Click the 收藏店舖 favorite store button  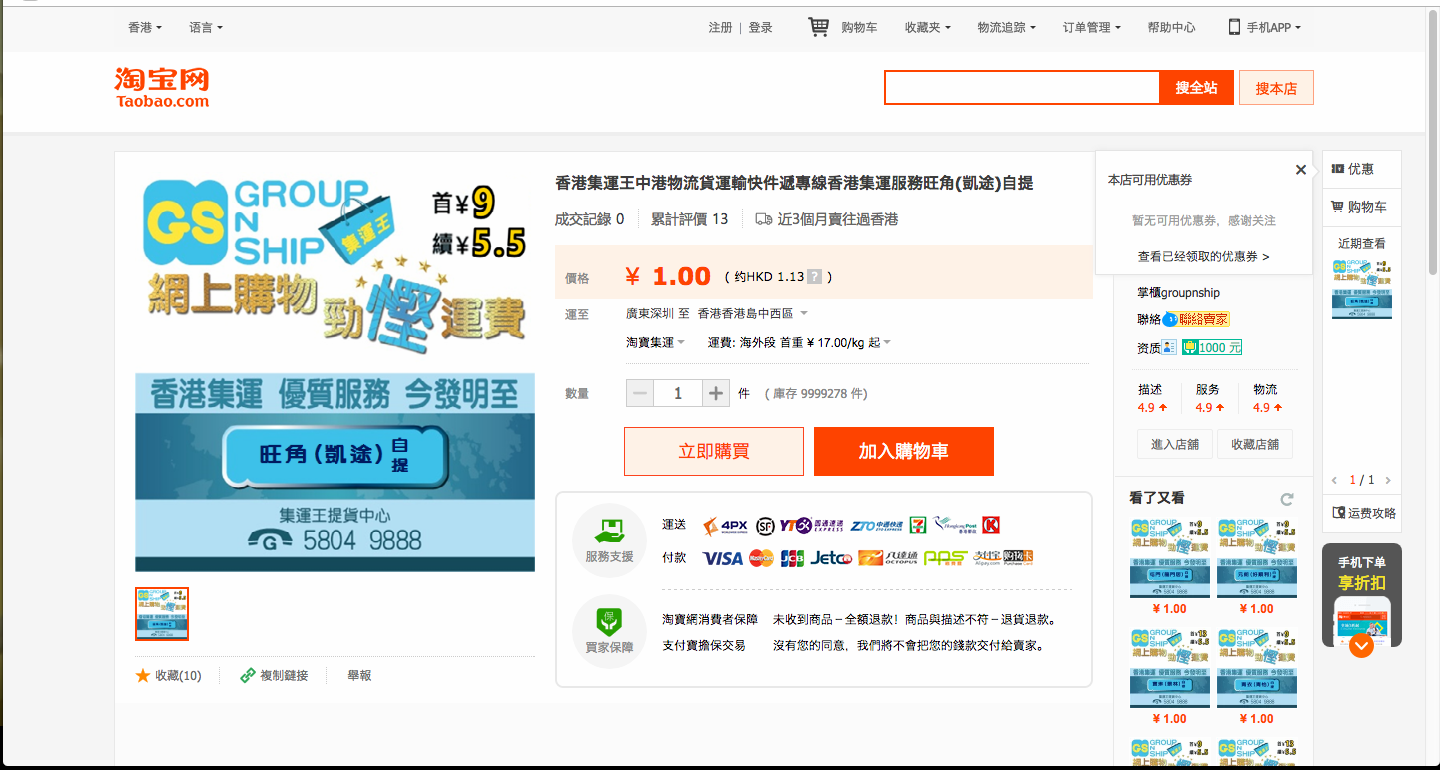[1255, 444]
